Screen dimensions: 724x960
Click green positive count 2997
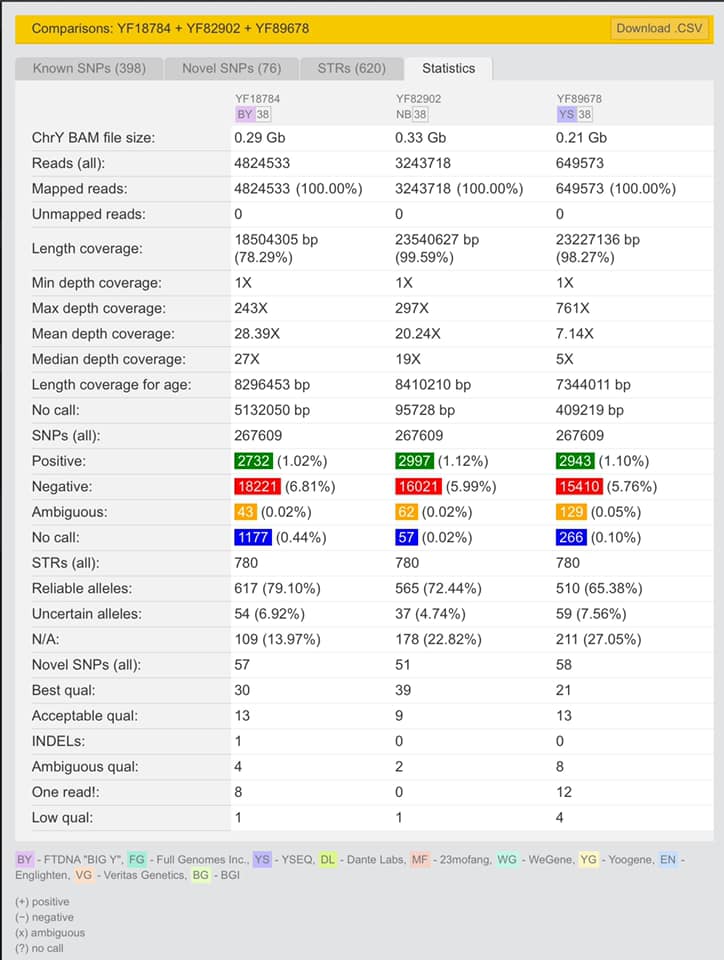[413, 461]
